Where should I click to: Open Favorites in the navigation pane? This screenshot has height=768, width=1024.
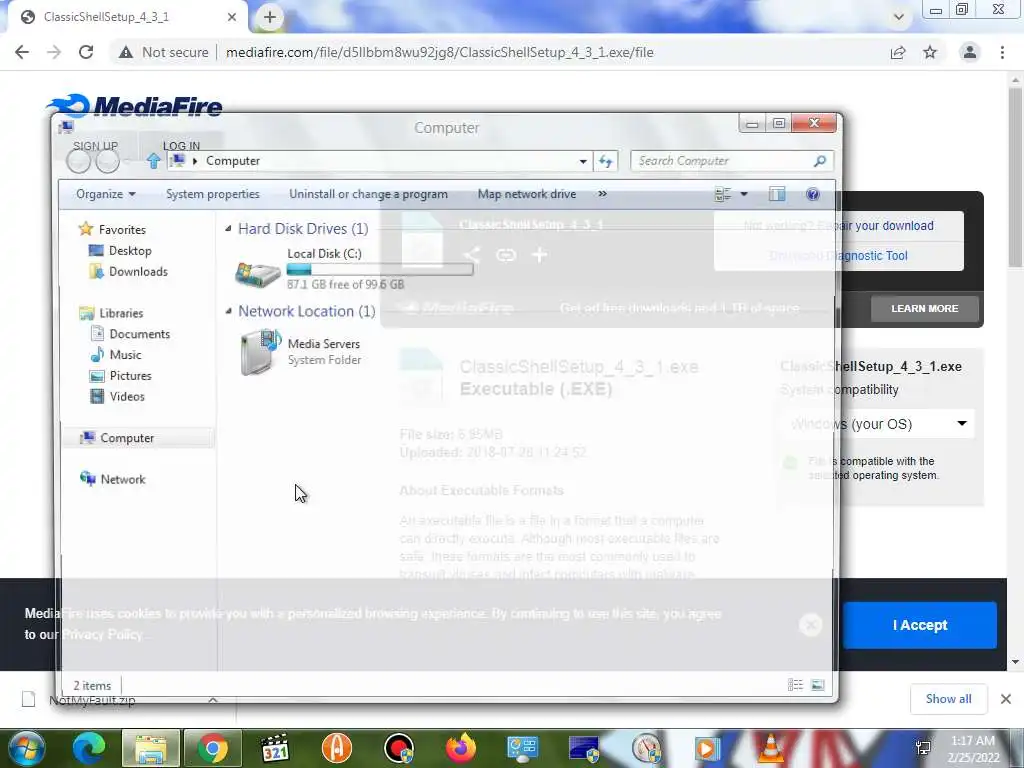click(122, 230)
